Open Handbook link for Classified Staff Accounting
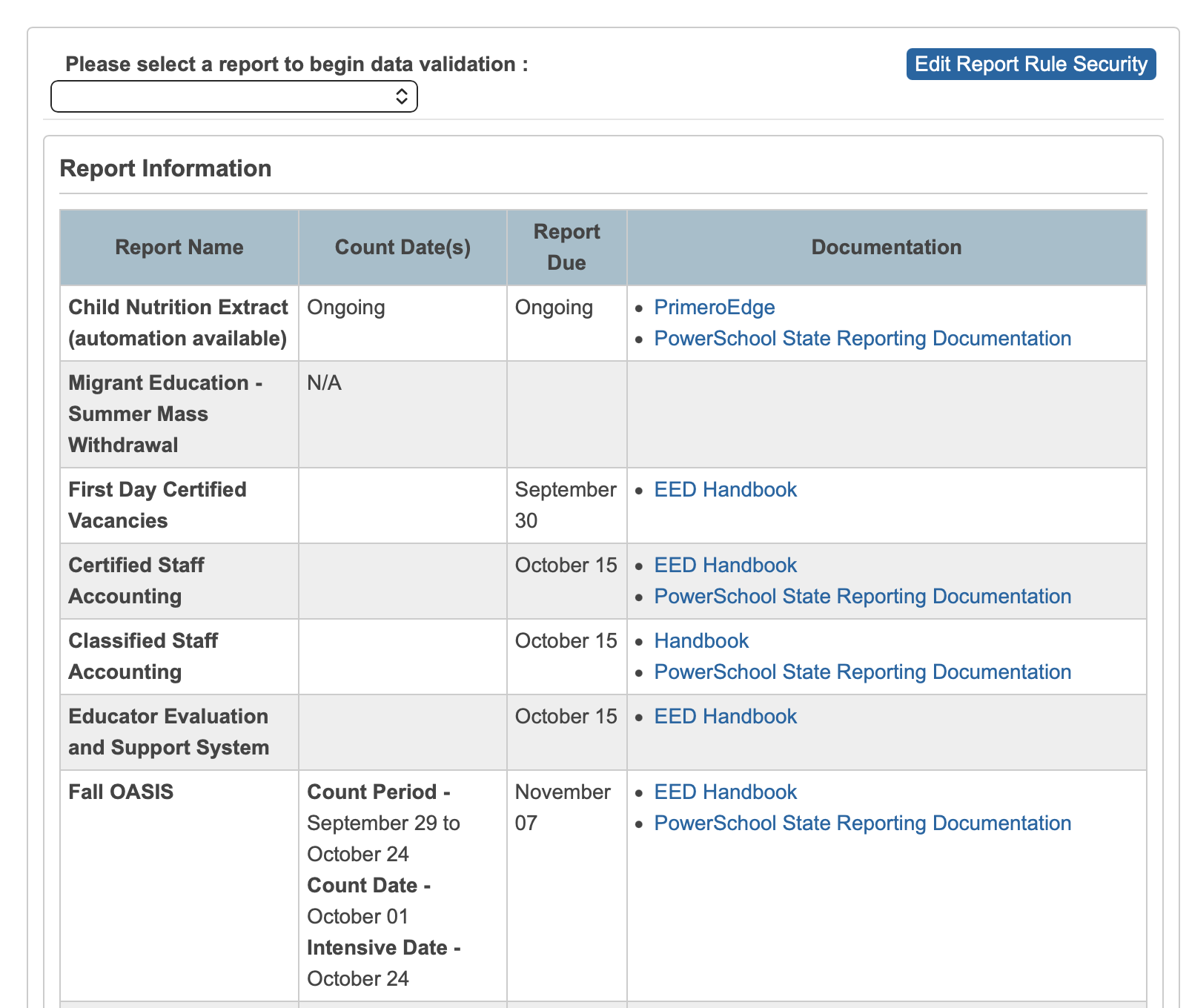 pyautogui.click(x=702, y=641)
